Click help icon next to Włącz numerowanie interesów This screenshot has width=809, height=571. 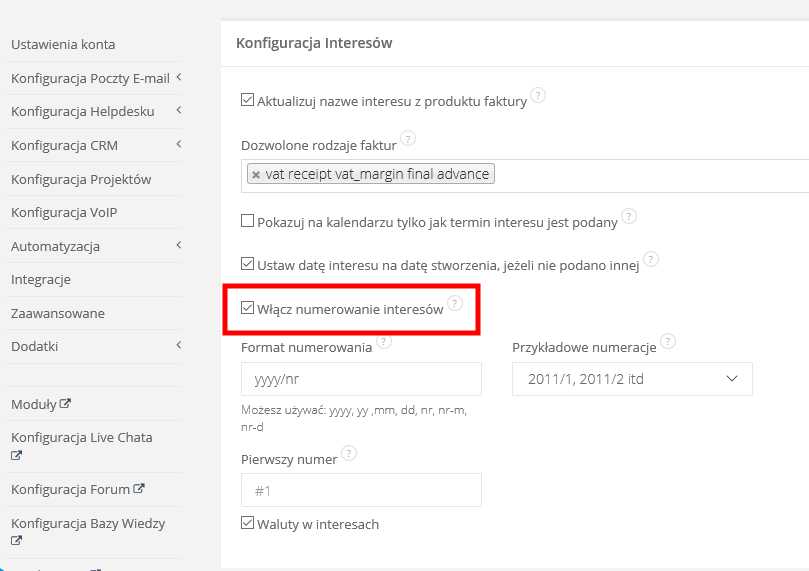455,303
